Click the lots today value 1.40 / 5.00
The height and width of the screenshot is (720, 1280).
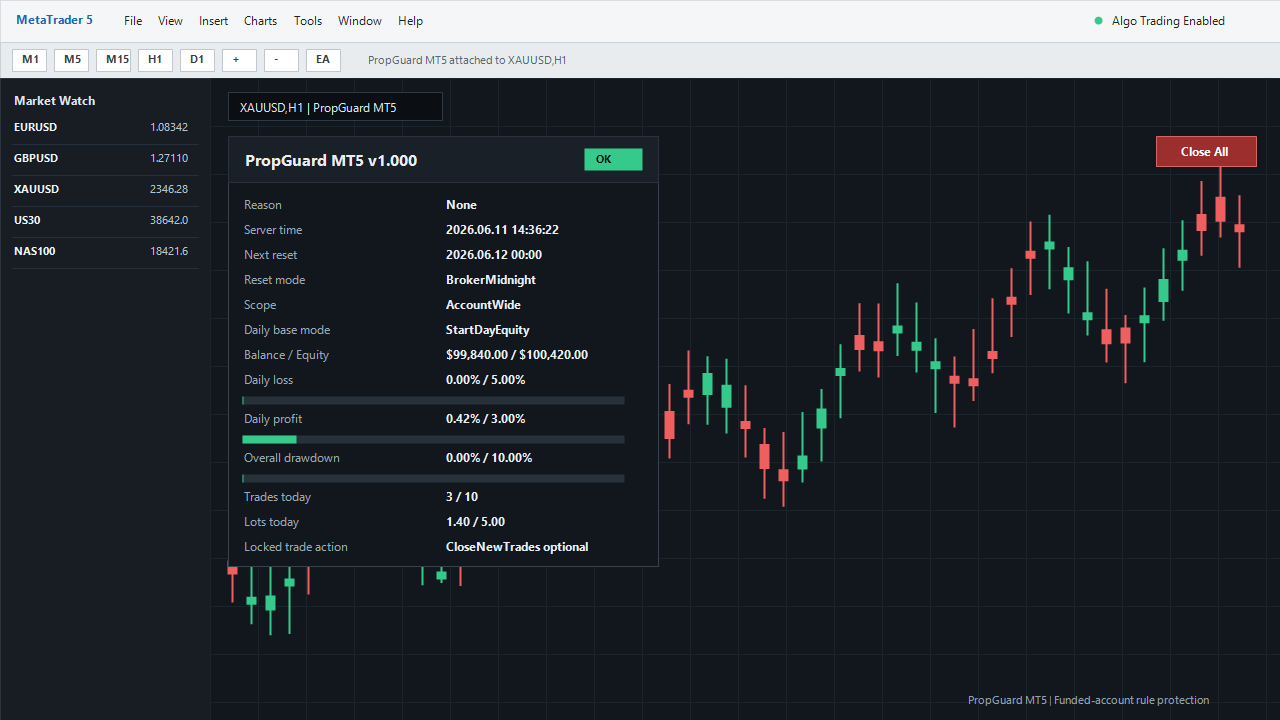click(x=475, y=522)
